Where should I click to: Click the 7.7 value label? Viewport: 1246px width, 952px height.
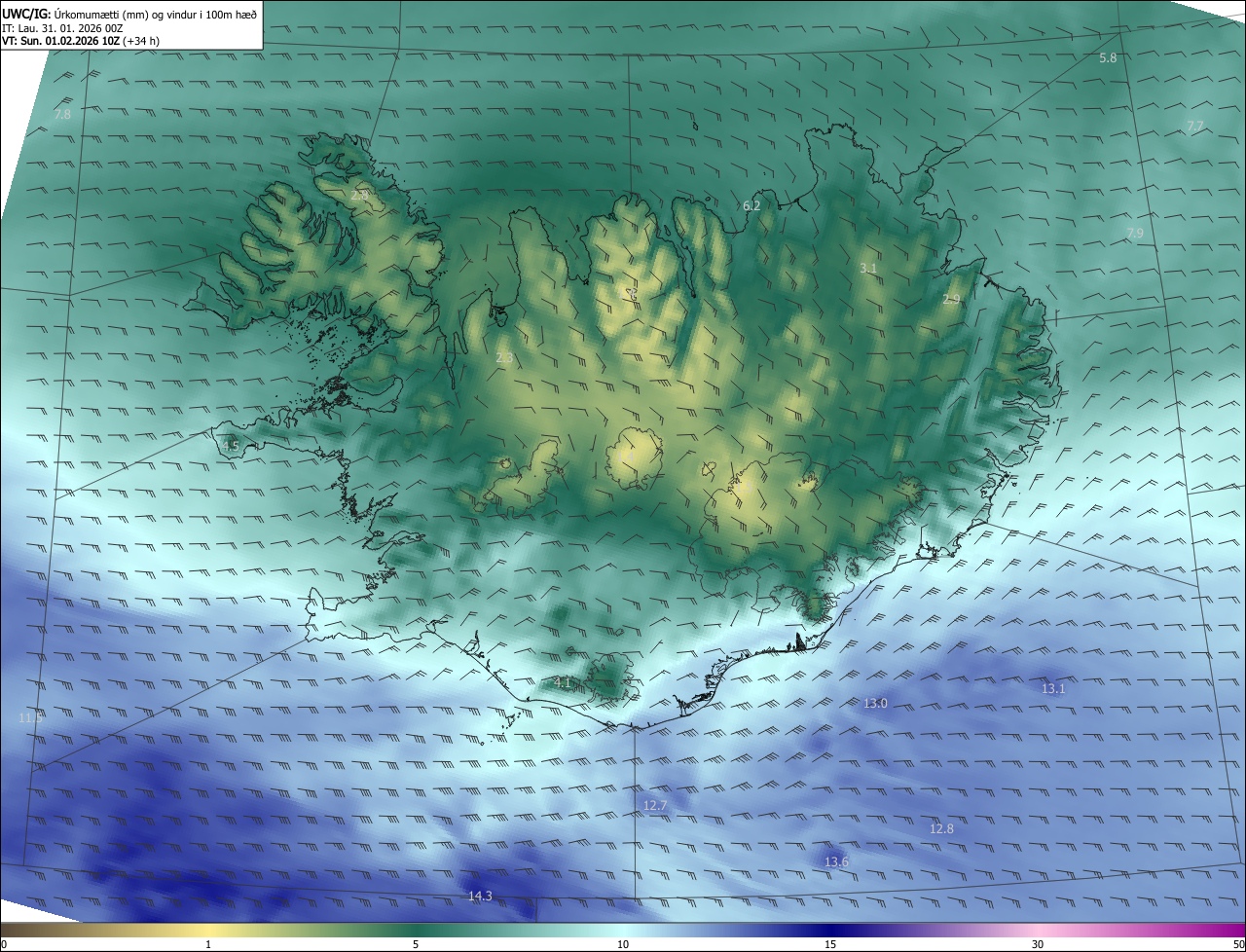point(1194,127)
